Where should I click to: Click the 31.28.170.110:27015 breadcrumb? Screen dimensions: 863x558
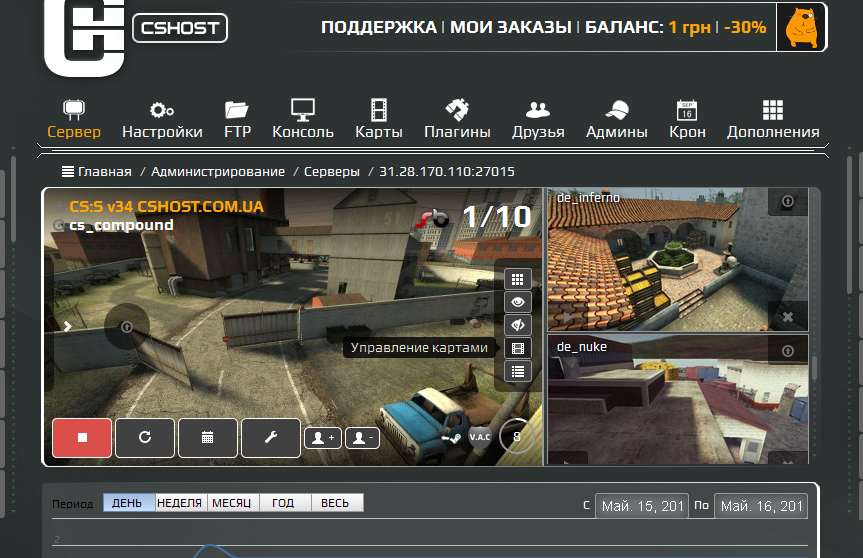coord(447,172)
